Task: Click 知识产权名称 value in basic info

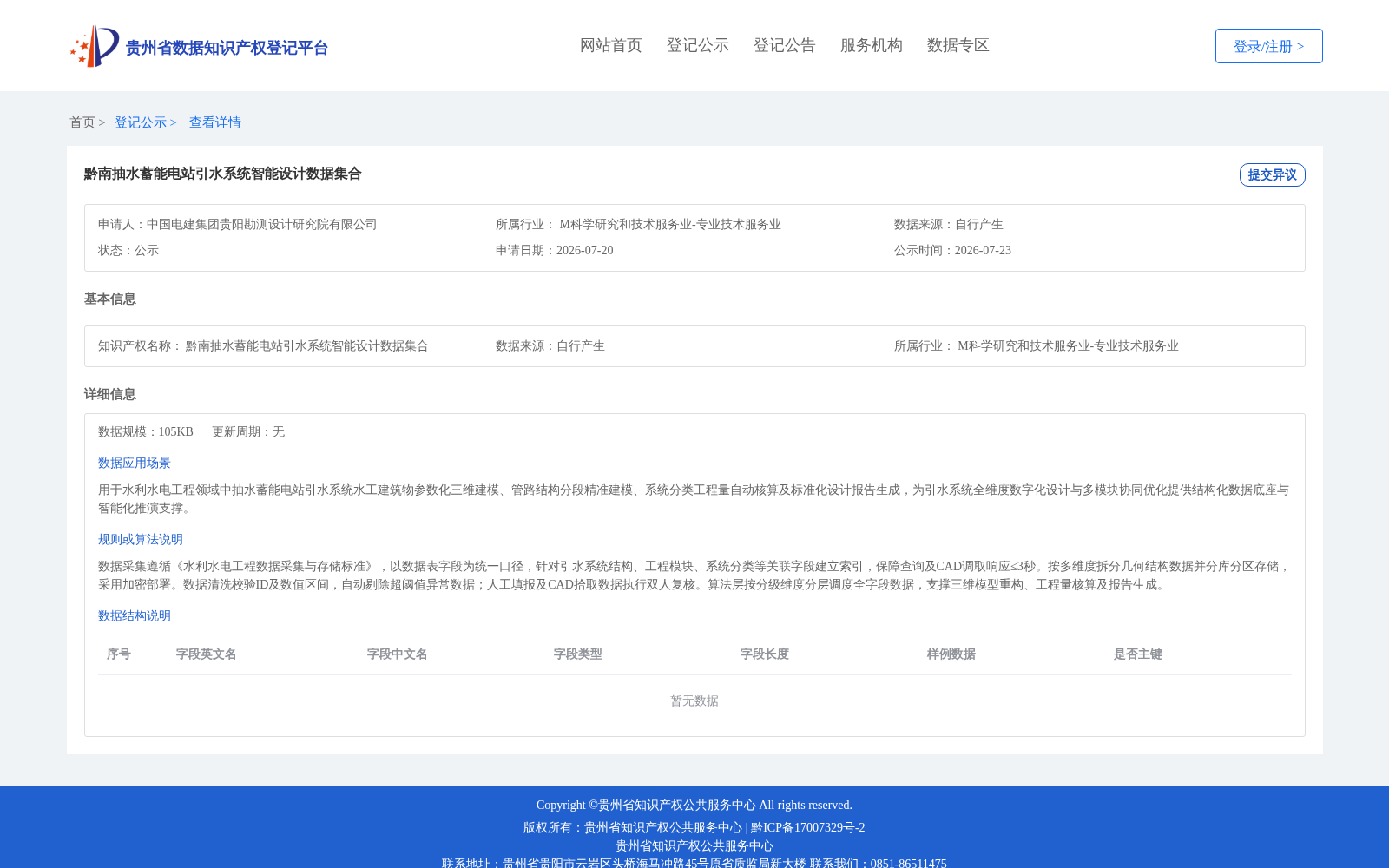Action: [307, 345]
